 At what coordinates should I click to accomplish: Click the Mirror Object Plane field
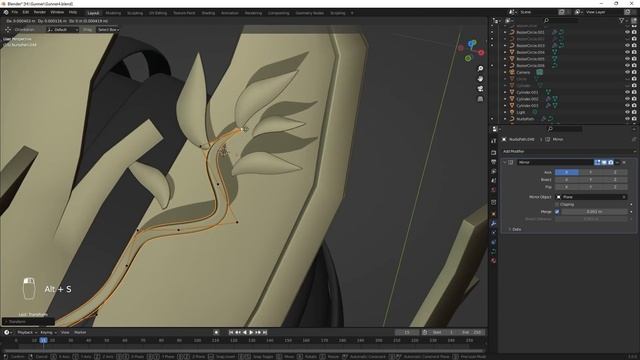[x=591, y=197]
